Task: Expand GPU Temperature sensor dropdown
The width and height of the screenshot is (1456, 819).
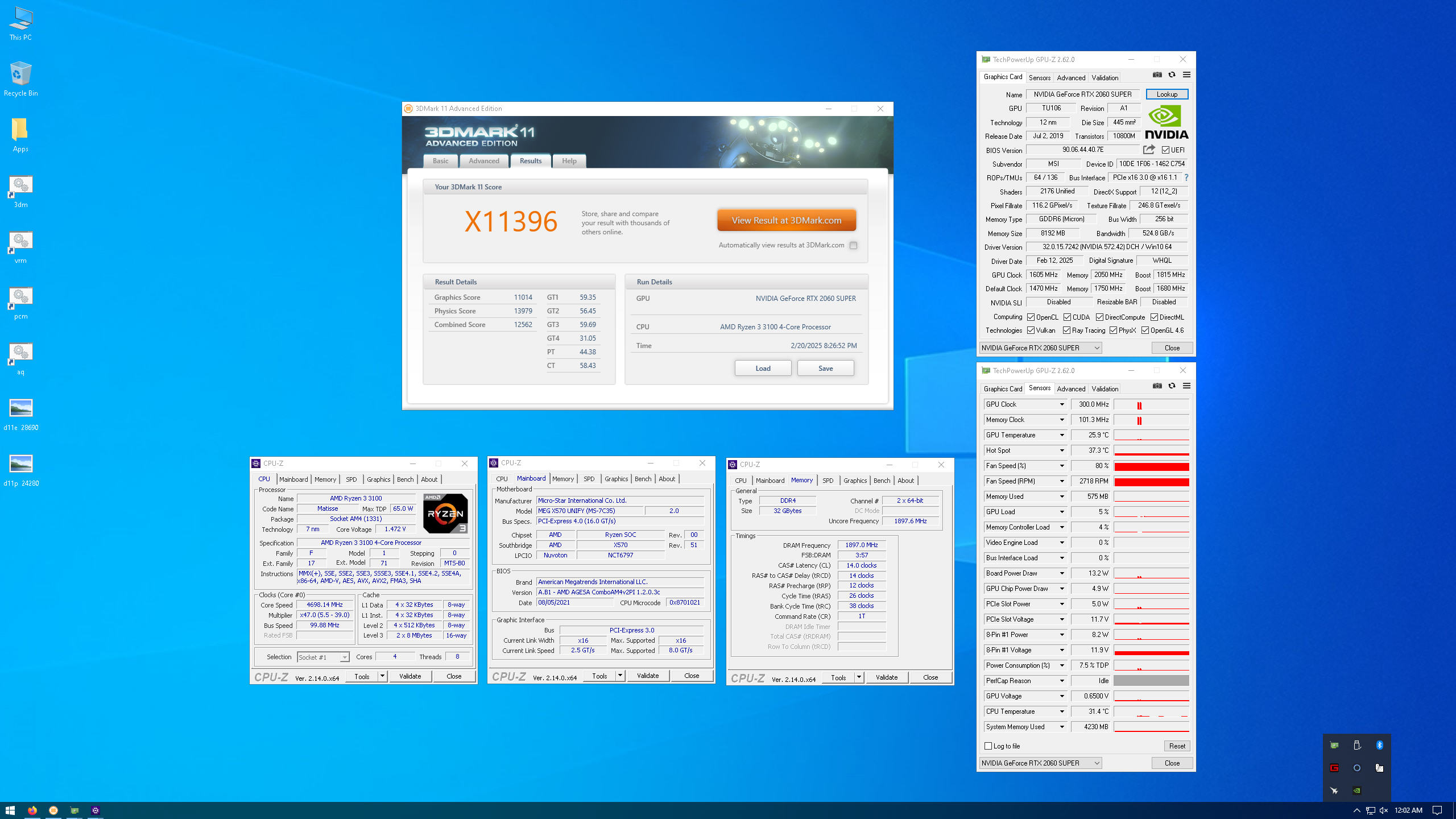Action: 1061,435
